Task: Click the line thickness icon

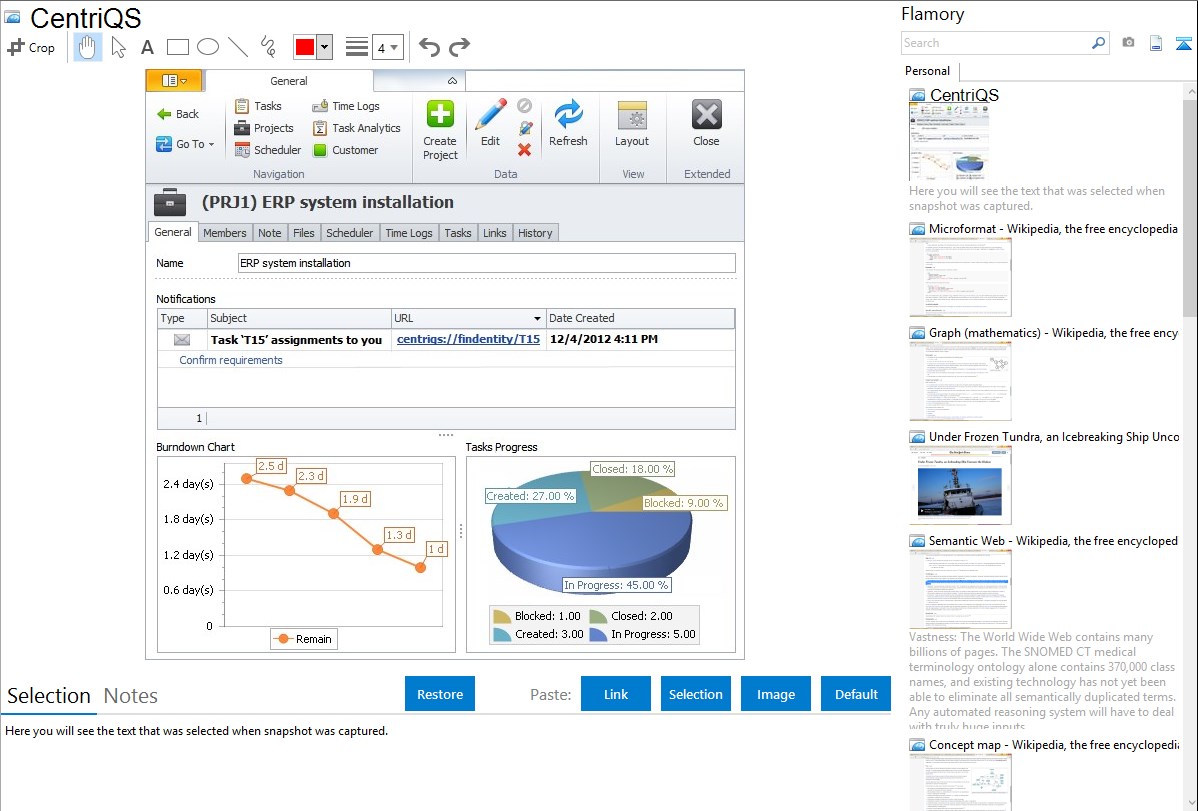Action: point(357,47)
